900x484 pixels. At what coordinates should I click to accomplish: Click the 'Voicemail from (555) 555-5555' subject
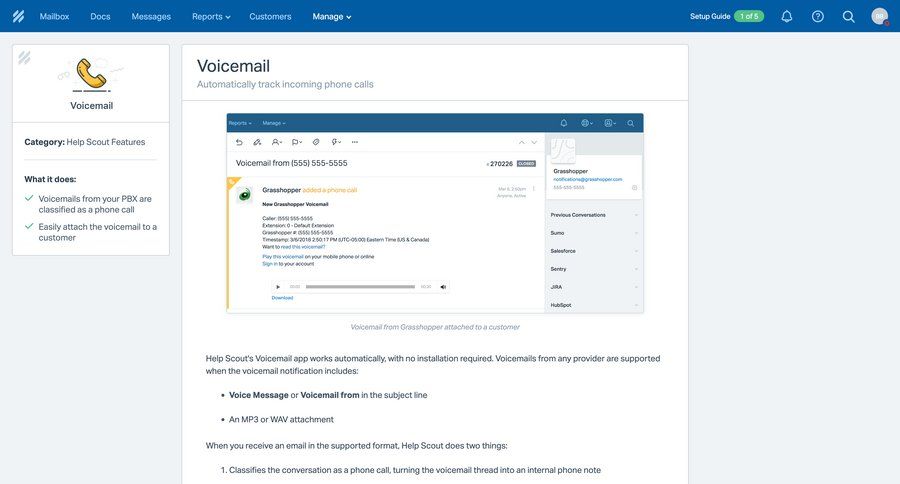pos(292,163)
